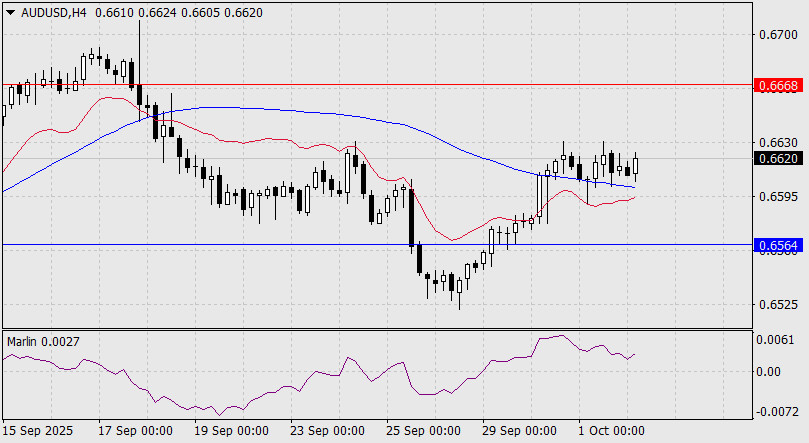Viewport: 809px width, 443px height.
Task: Select the 23 Sep 00:00 date label
Action: (x=327, y=431)
